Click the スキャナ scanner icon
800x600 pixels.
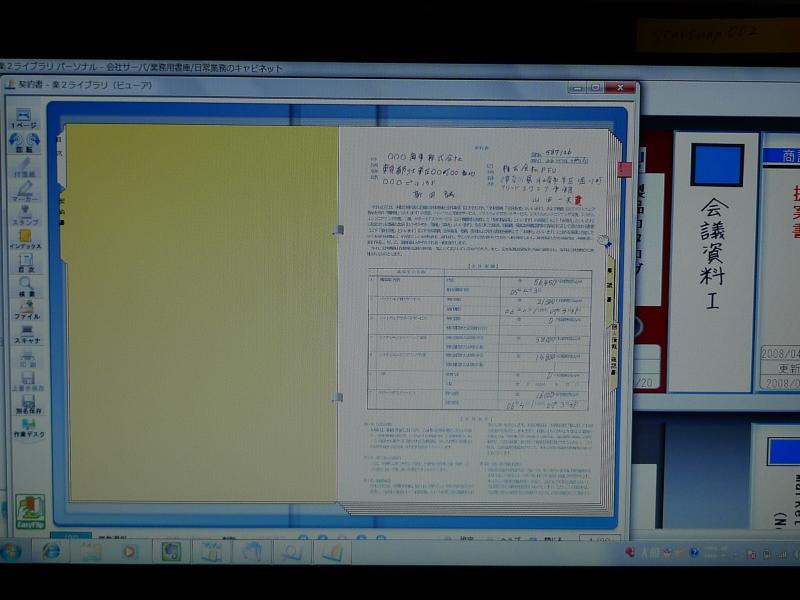(26, 334)
